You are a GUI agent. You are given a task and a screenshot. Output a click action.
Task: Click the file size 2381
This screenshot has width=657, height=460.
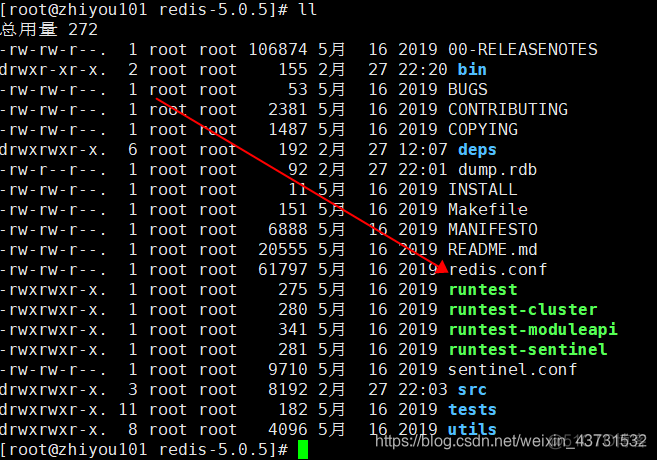[x=288, y=109]
